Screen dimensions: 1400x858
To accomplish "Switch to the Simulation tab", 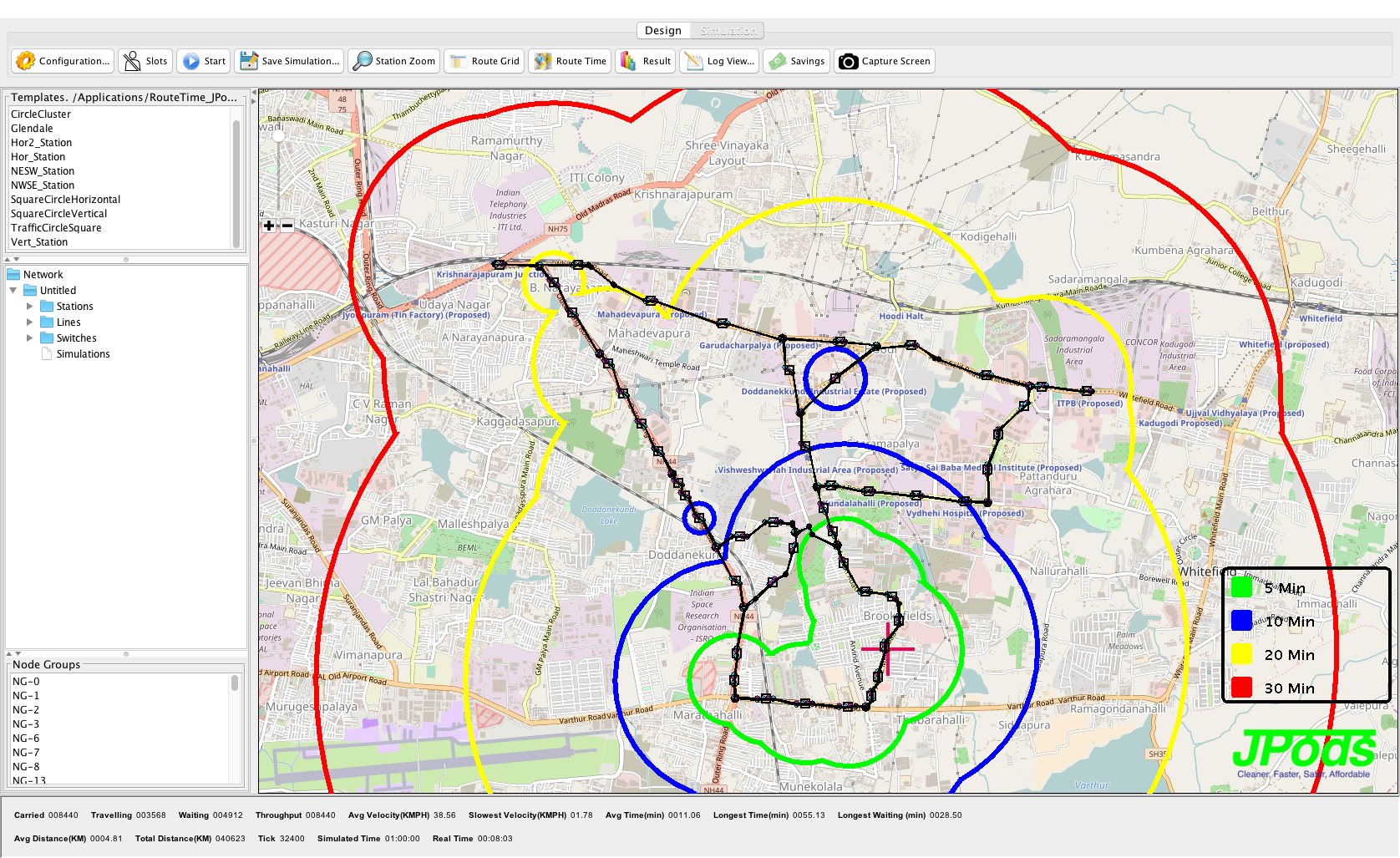I will (x=728, y=31).
